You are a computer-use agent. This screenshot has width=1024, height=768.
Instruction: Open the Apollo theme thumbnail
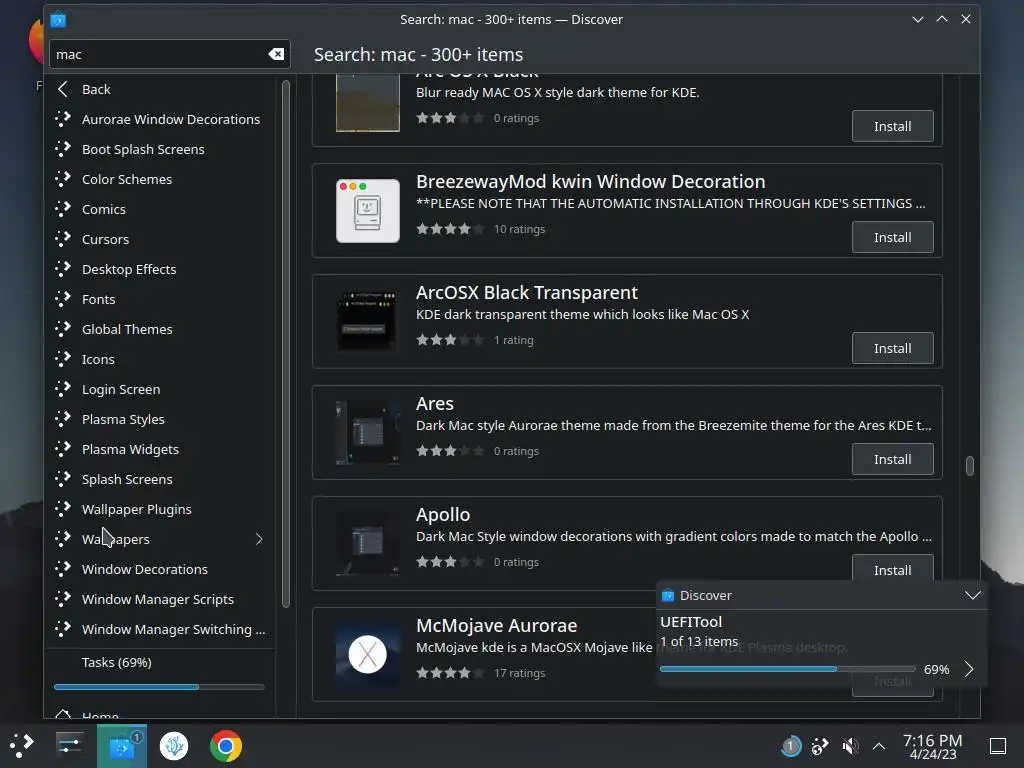[368, 543]
